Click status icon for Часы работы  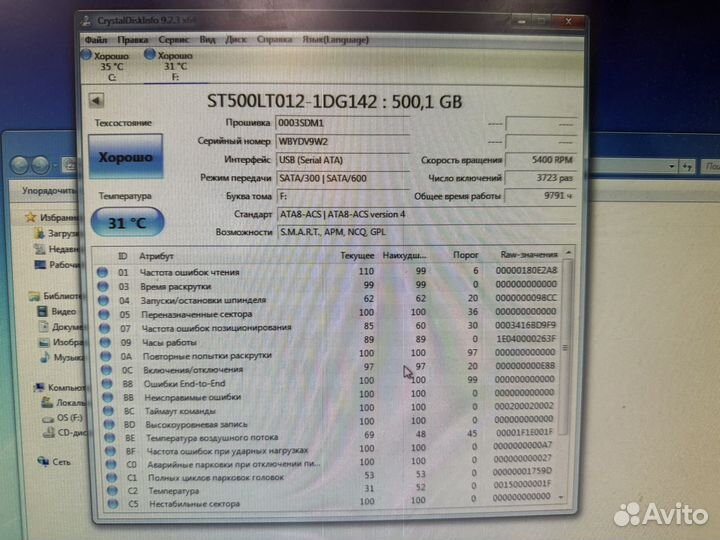click(105, 342)
